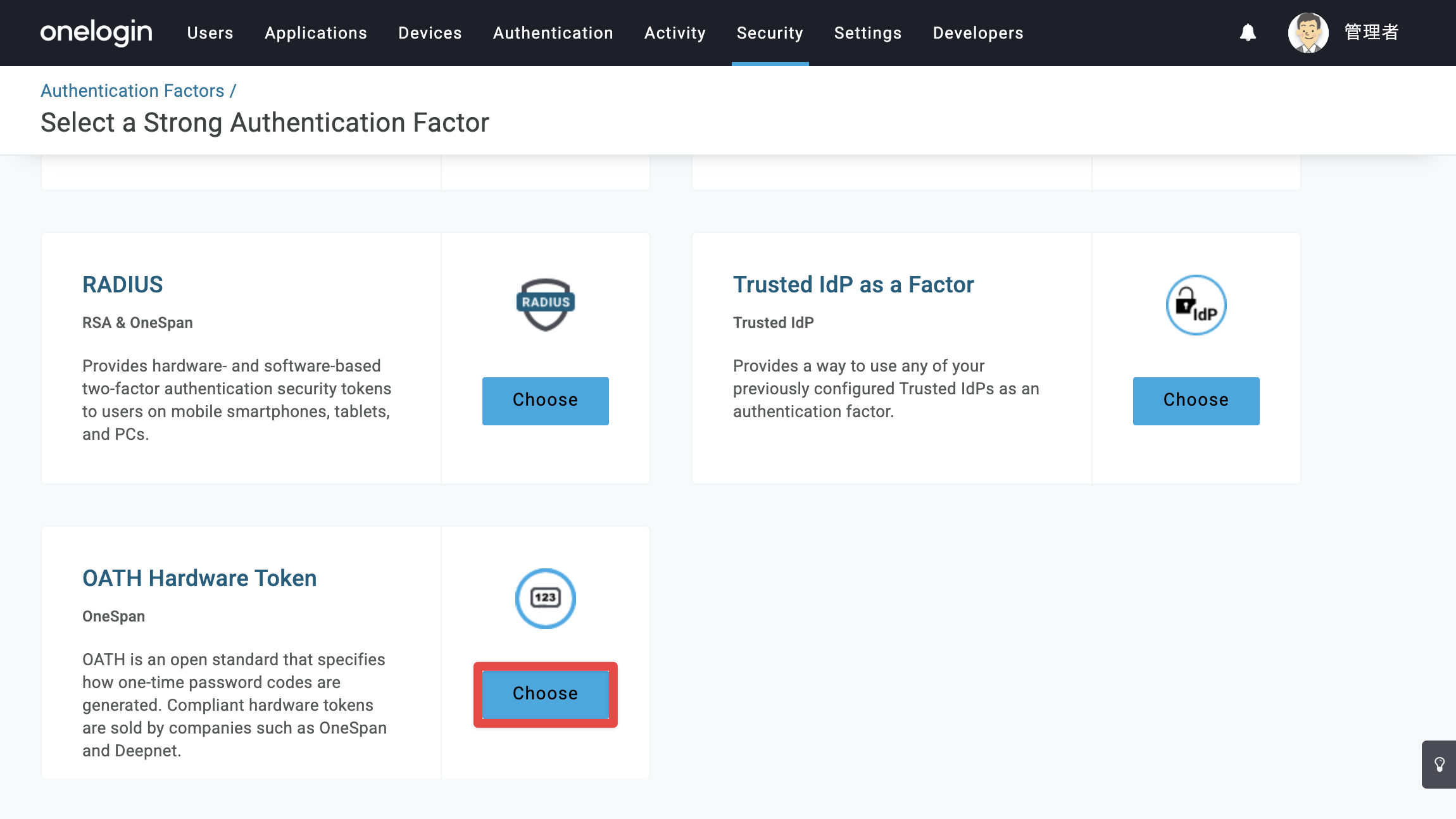The image size is (1456, 819).
Task: Click the 'RSA & OneSpan' subtitle
Action: coord(137,323)
